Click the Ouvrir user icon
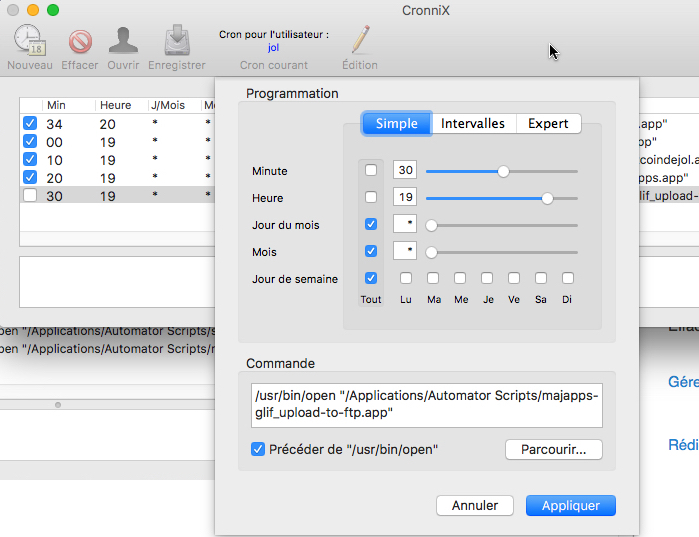 [x=123, y=41]
